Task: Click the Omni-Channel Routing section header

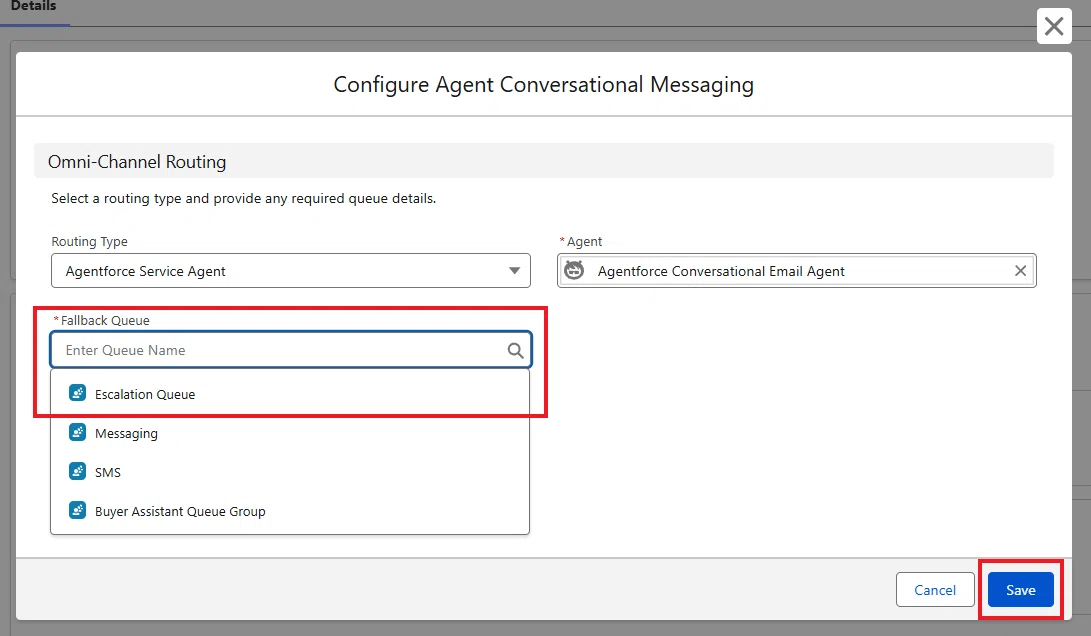Action: click(543, 161)
